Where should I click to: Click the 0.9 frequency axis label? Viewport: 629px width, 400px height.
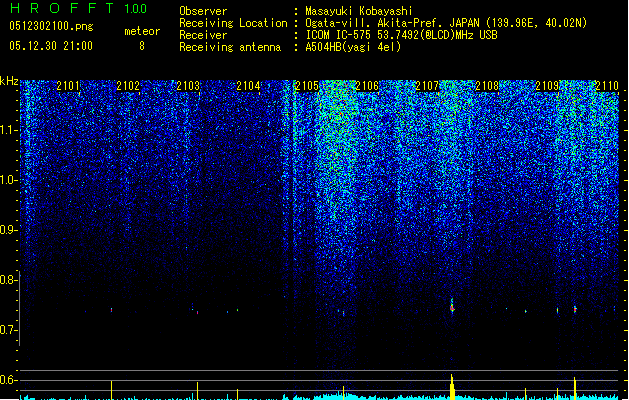pos(8,230)
